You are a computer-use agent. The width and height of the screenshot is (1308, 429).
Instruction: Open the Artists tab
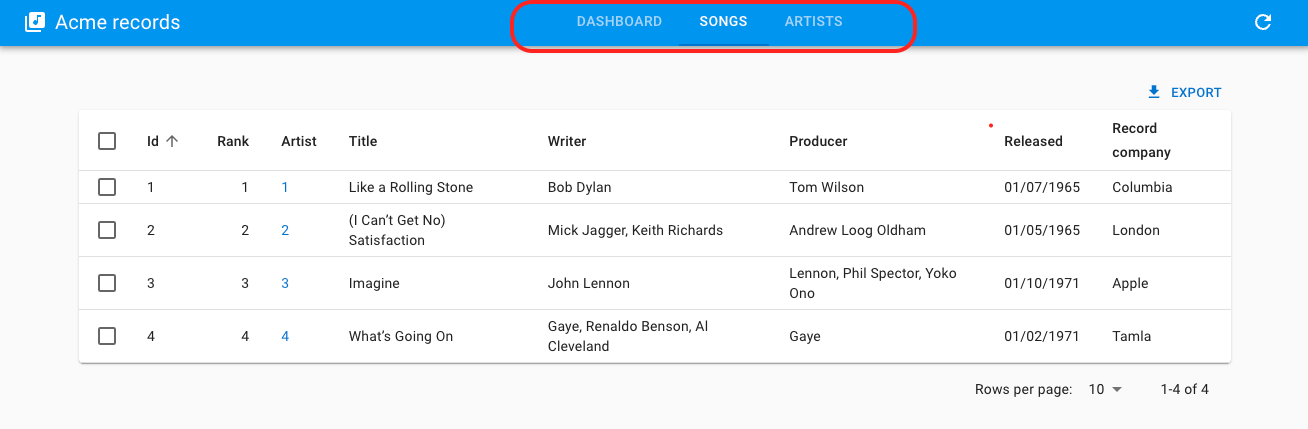point(813,22)
